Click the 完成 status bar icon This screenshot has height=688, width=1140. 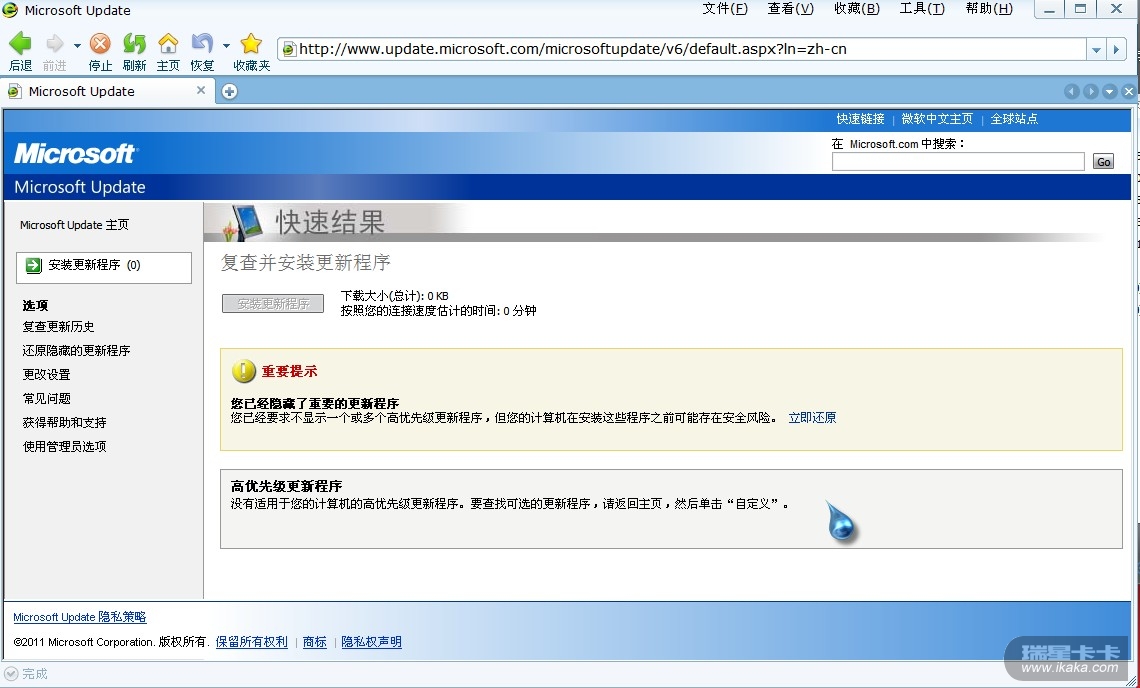[x=11, y=674]
